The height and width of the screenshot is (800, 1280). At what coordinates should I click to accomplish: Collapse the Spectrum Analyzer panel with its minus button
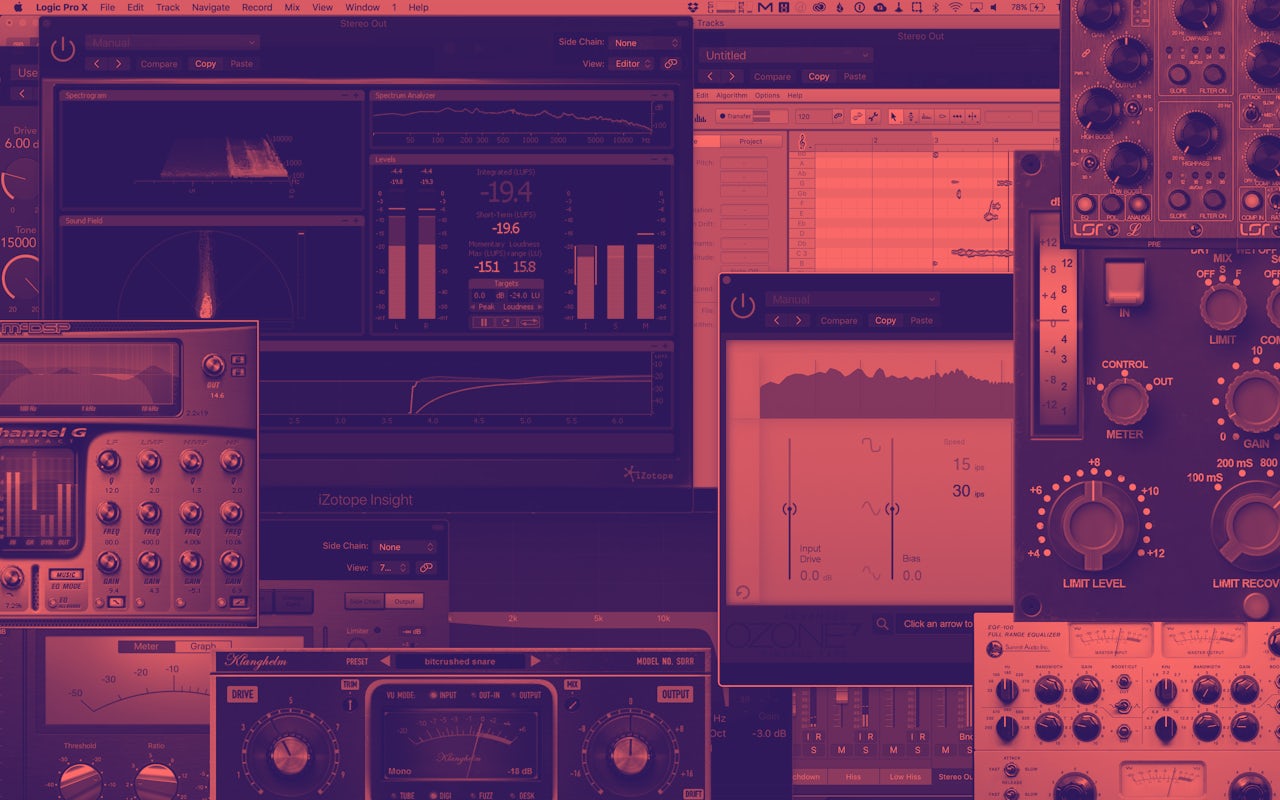pyautogui.click(x=655, y=95)
